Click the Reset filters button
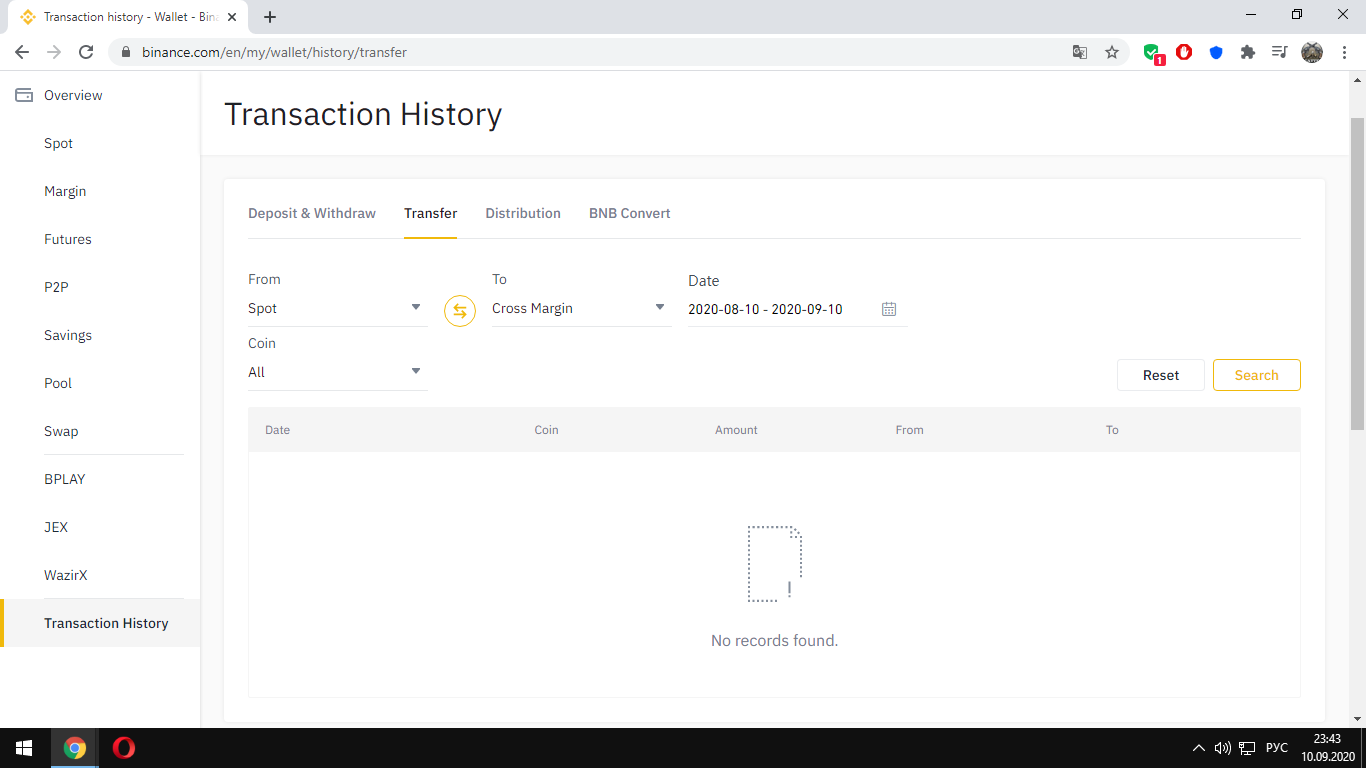The width and height of the screenshot is (1366, 768). pyautogui.click(x=1160, y=375)
